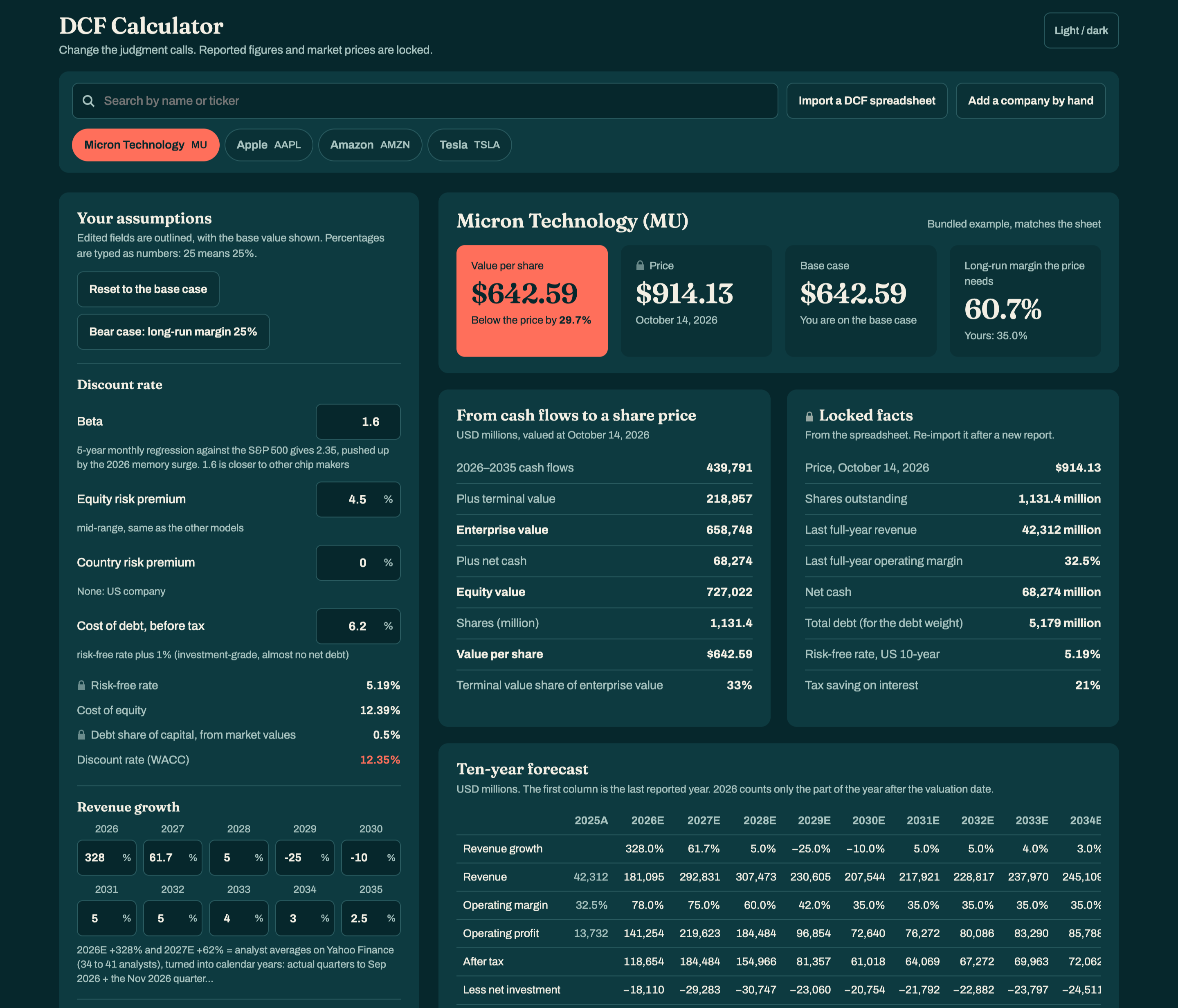
Task: Edit Cost of debt, before tax field
Action: (358, 626)
